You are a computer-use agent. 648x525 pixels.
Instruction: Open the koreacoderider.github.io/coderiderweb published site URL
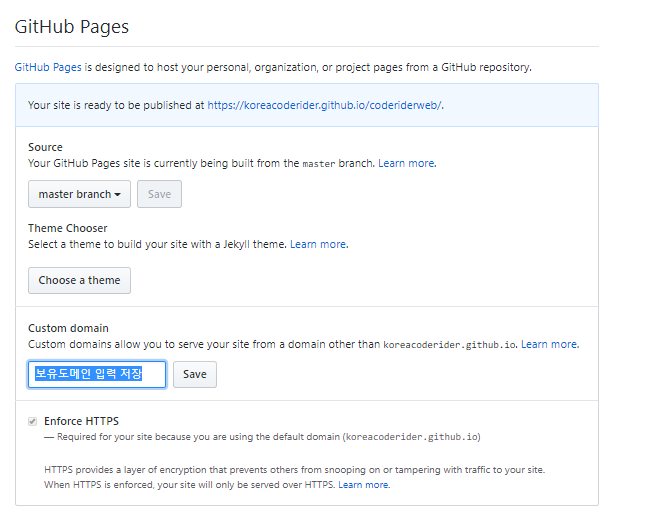(x=324, y=105)
